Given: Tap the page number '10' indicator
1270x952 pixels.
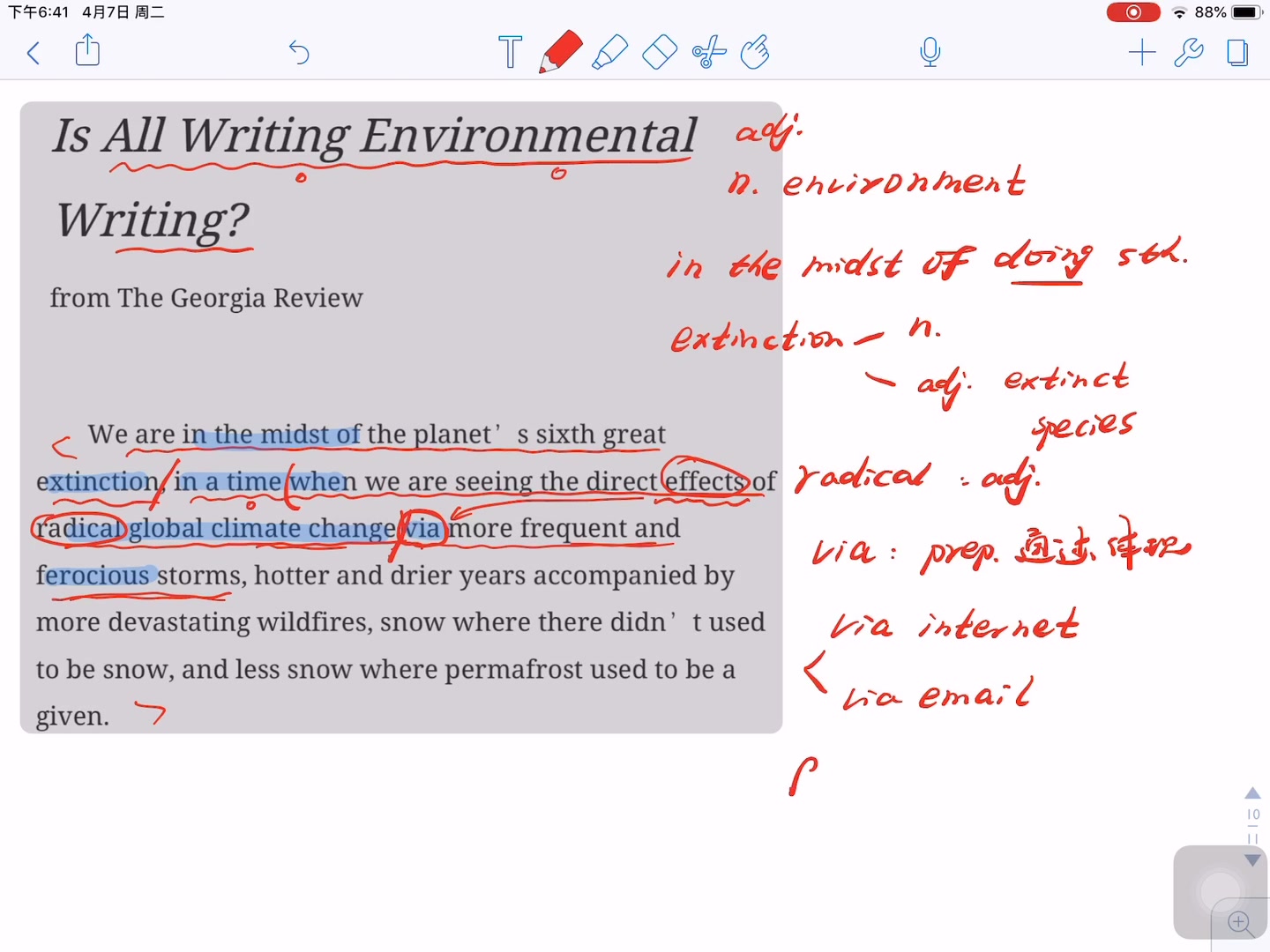Looking at the screenshot, I should coord(1252,814).
